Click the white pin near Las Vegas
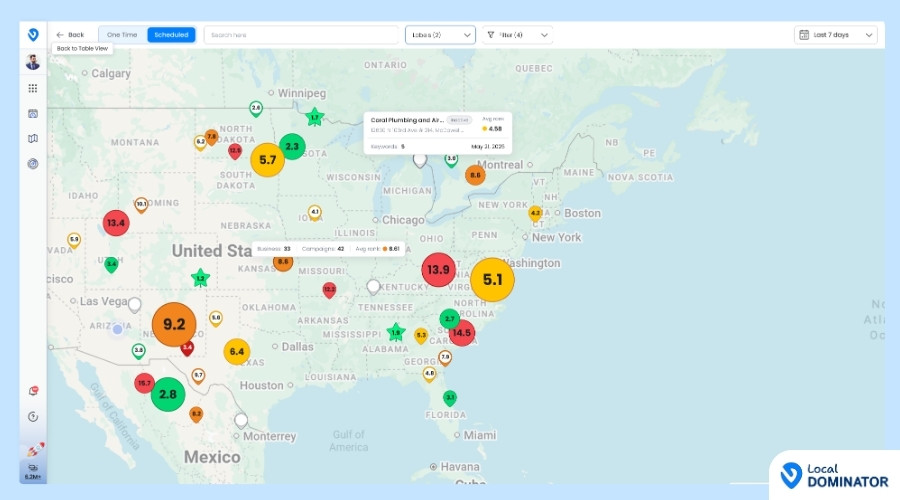 134,305
